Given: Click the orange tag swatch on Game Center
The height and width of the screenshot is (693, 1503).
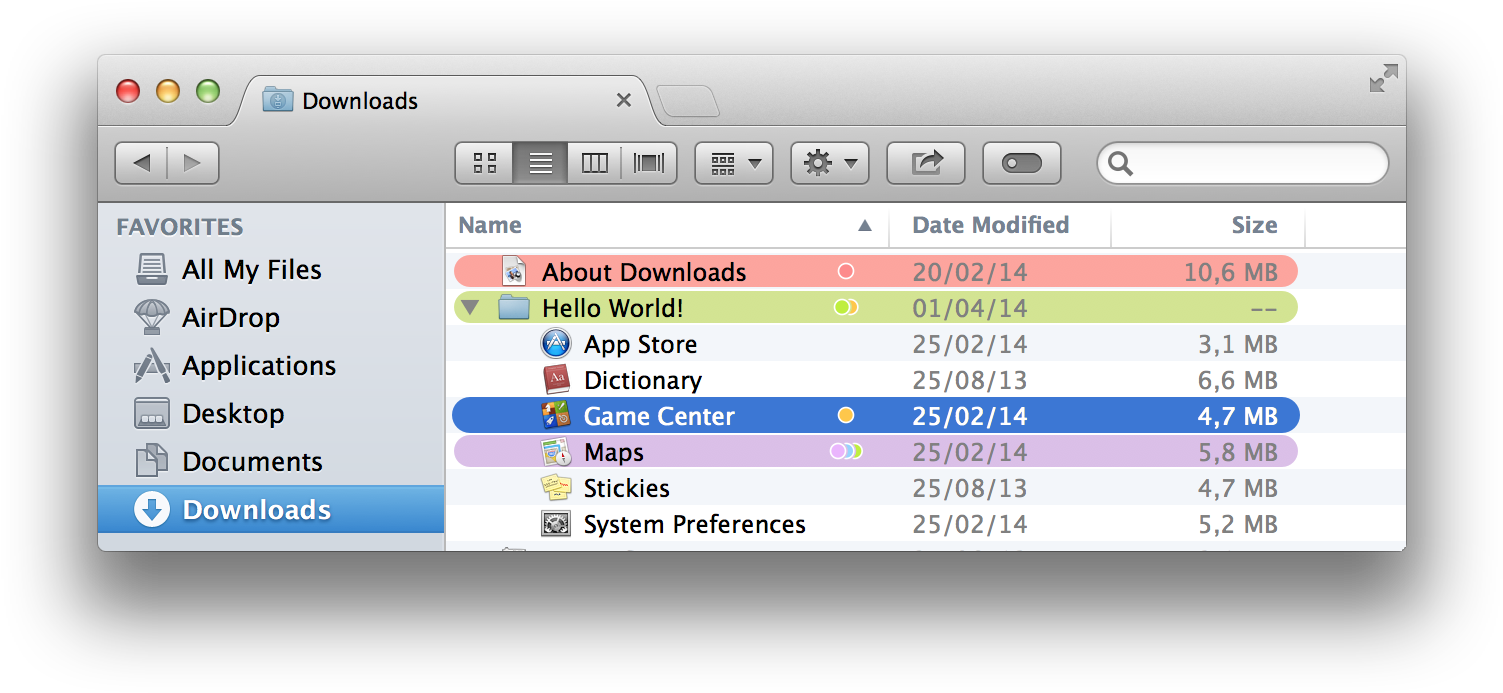Looking at the screenshot, I should [845, 415].
